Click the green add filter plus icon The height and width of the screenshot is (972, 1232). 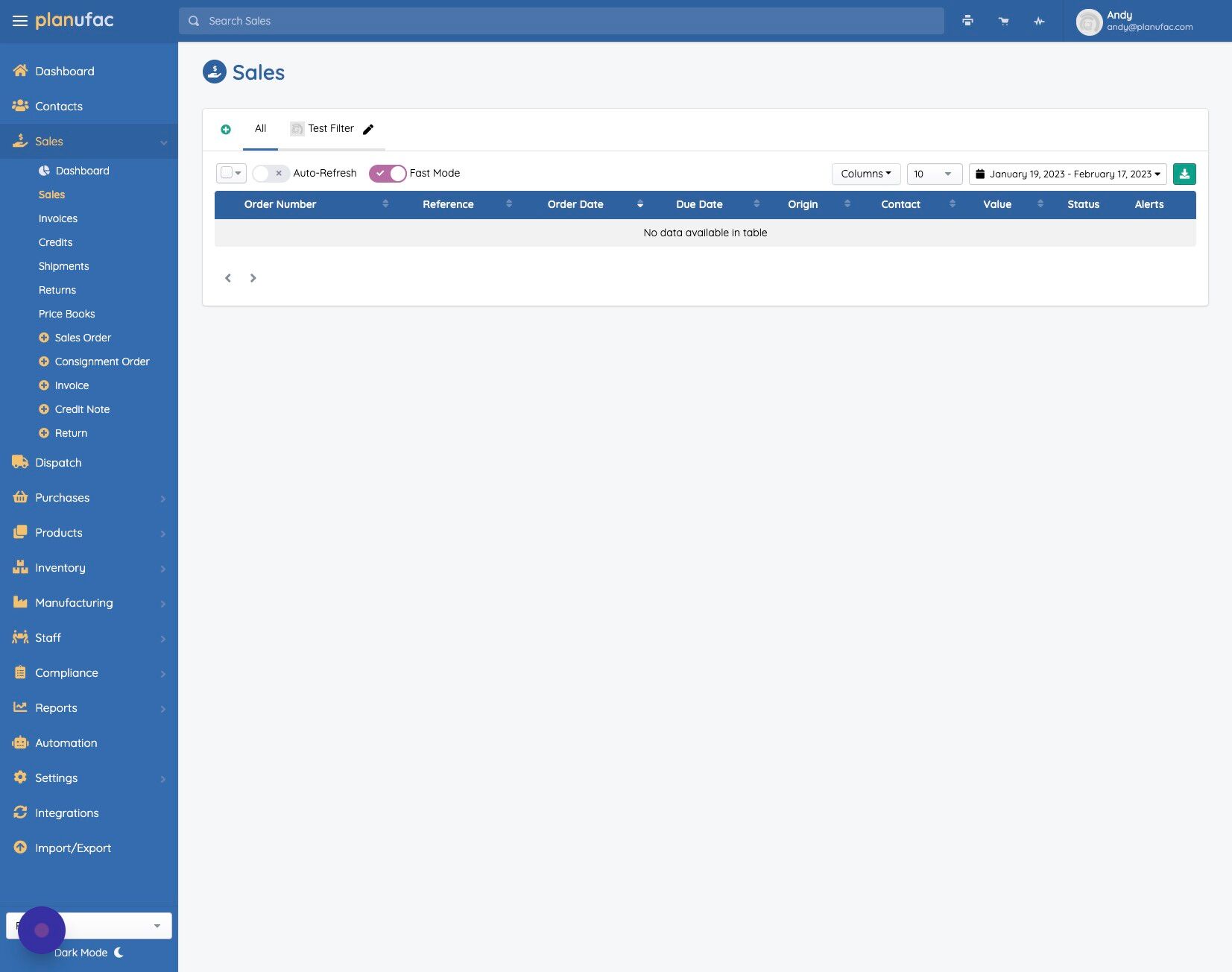click(x=226, y=130)
